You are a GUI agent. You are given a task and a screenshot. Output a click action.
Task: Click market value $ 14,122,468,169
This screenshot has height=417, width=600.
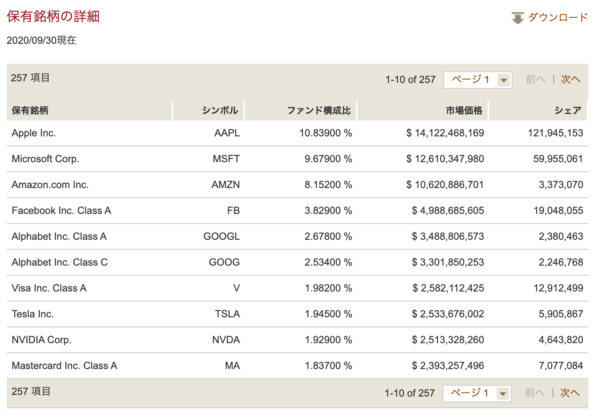coord(445,133)
